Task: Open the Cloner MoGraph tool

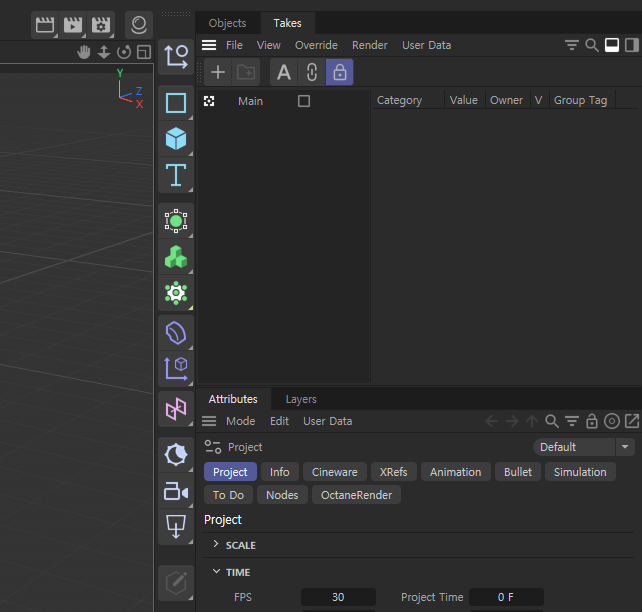Action: pos(176,257)
